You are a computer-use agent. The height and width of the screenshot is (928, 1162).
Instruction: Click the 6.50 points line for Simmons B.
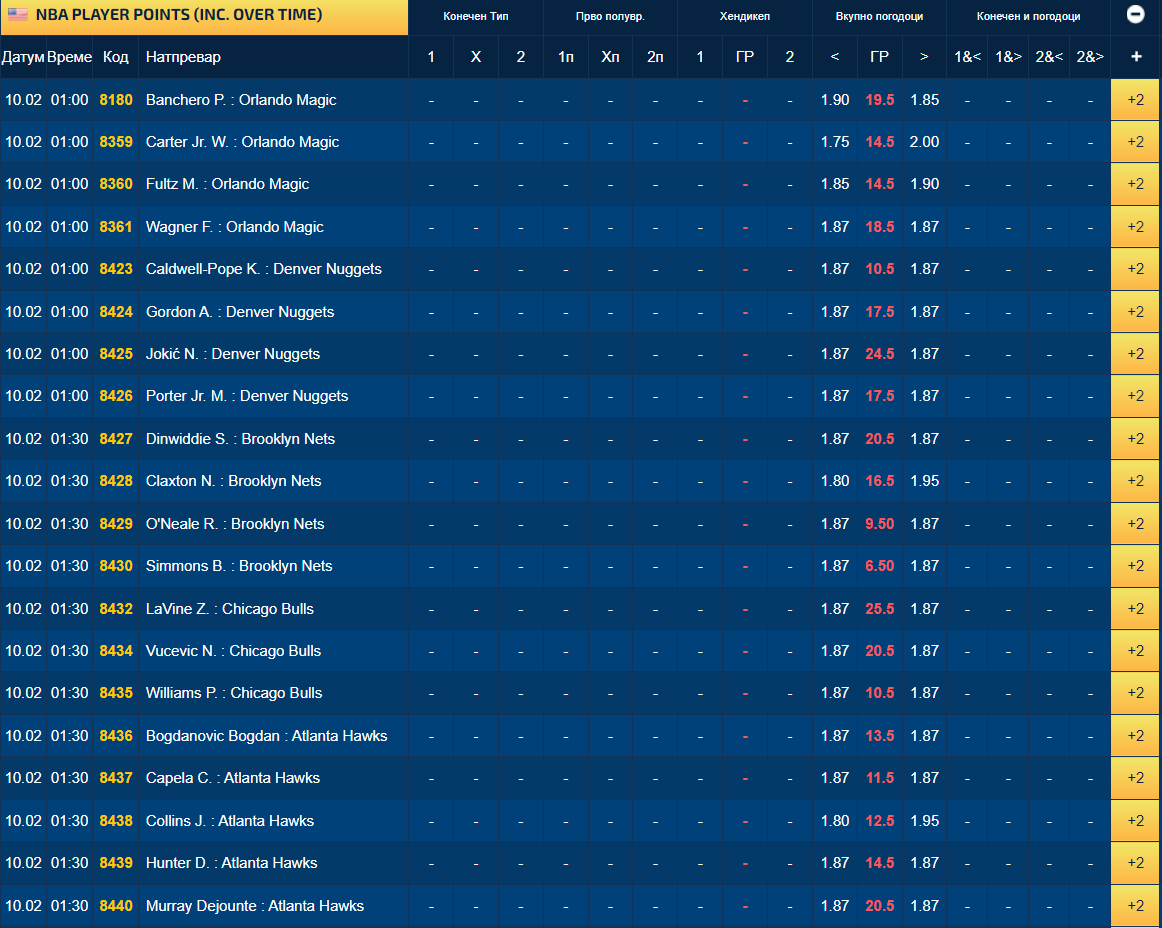(x=880, y=566)
